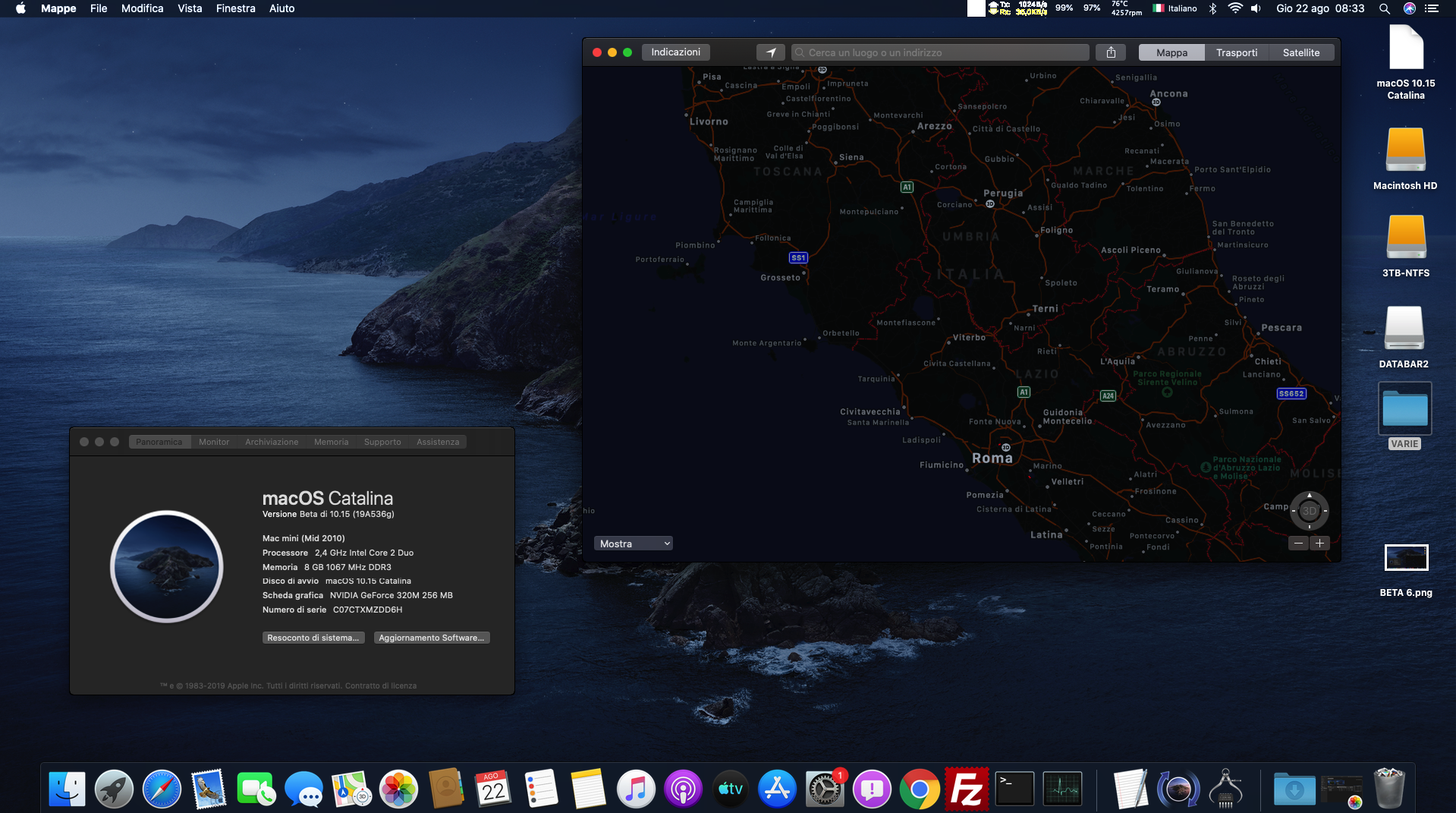
Task: Toggle 3D view on the map compass
Action: (x=1310, y=511)
